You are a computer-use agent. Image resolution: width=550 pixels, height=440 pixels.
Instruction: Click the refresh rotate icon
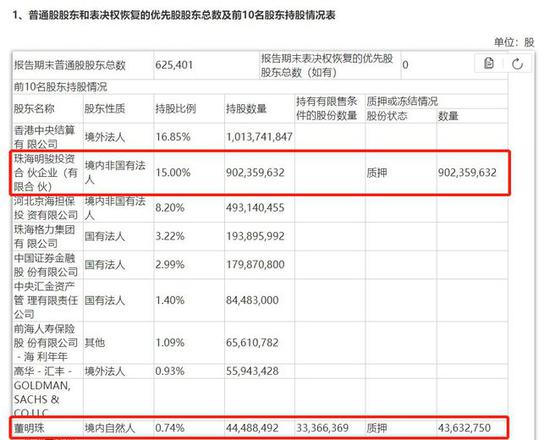[x=517, y=64]
